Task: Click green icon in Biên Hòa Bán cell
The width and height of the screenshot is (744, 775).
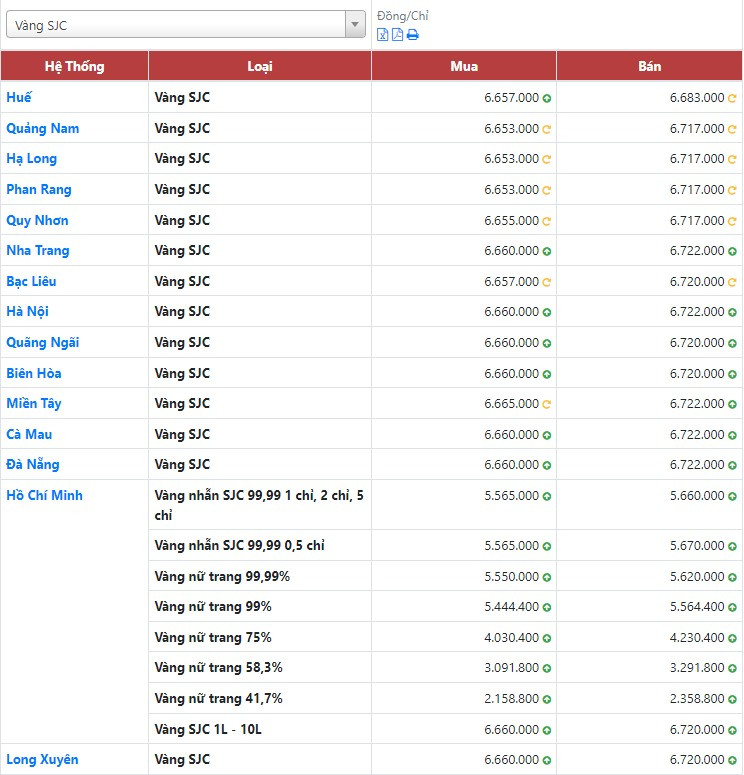Action: (x=732, y=374)
